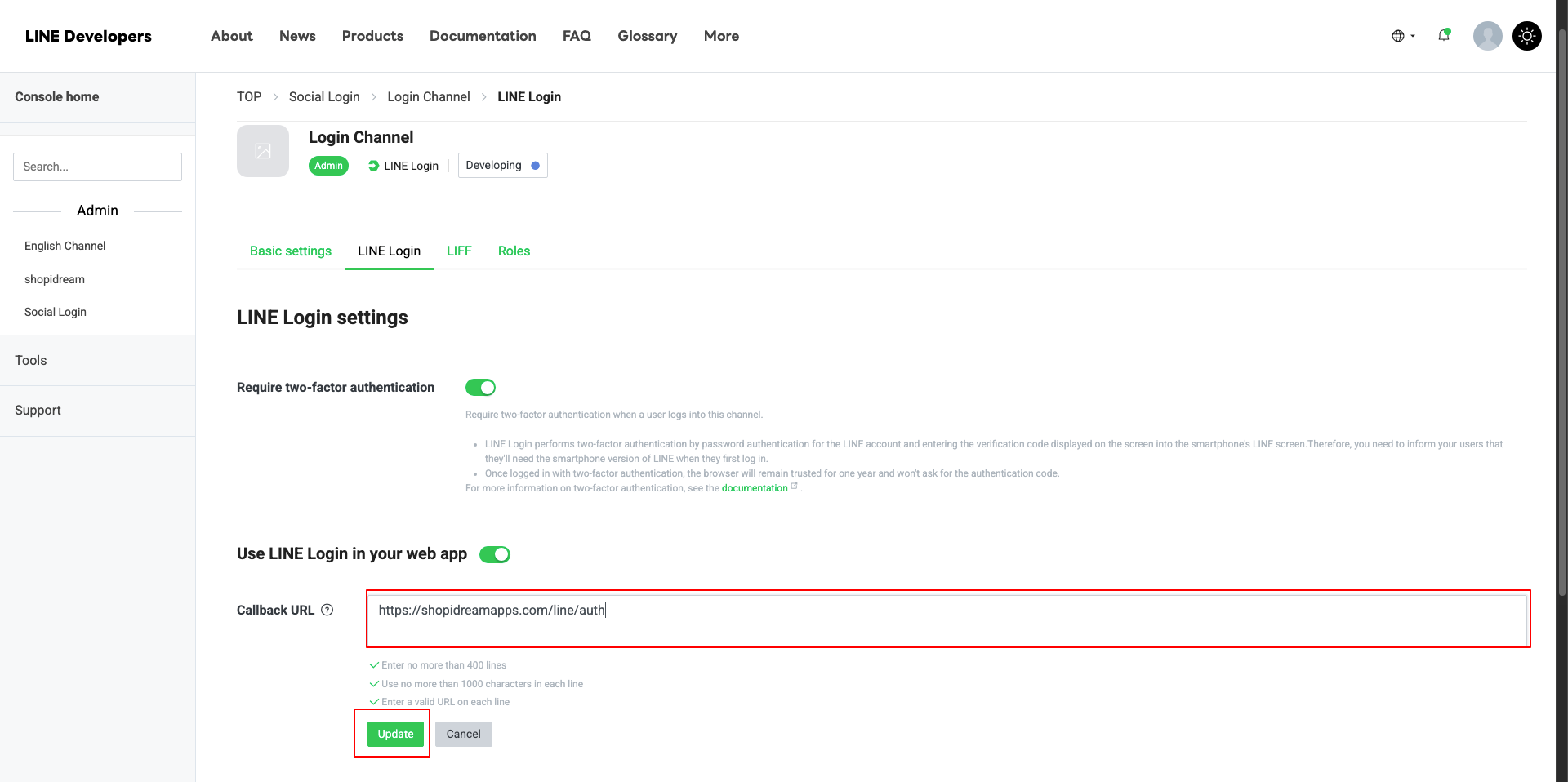Select Social Login provider in sidebar
This screenshot has width=1568, height=782.
click(x=56, y=312)
